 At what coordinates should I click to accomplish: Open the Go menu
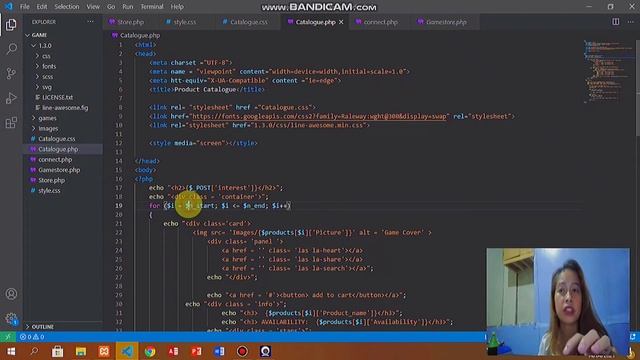click(111, 7)
